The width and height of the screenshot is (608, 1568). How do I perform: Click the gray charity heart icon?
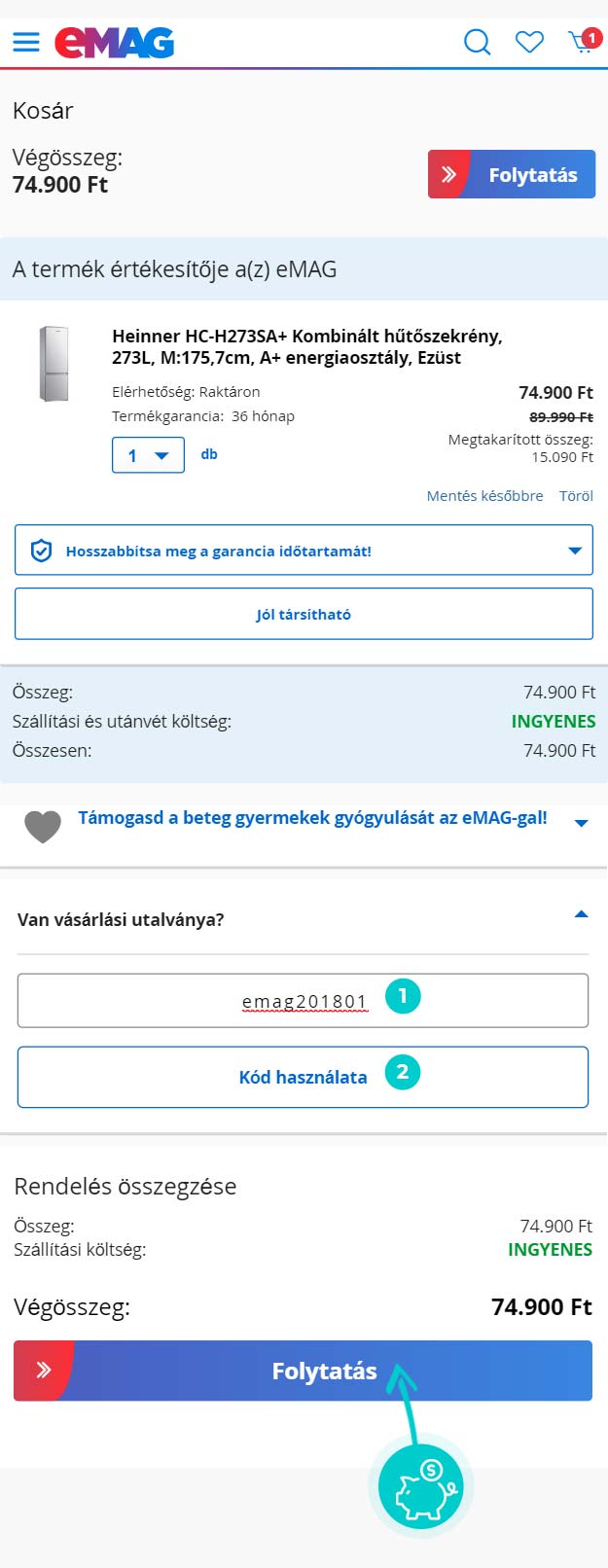(x=43, y=826)
